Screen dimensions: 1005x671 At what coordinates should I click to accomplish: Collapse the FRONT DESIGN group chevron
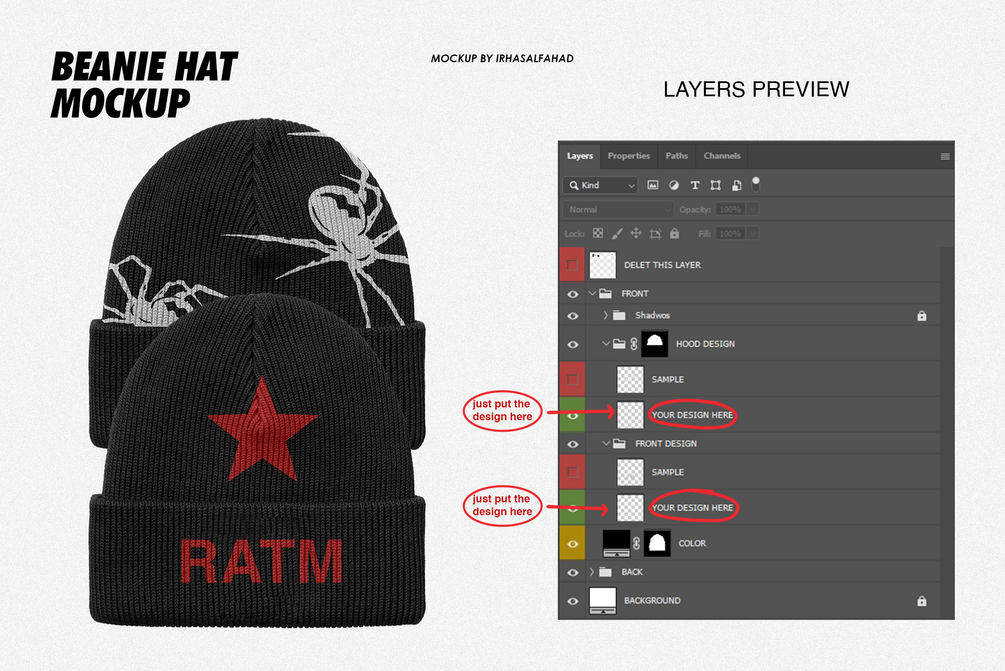pyautogui.click(x=606, y=443)
